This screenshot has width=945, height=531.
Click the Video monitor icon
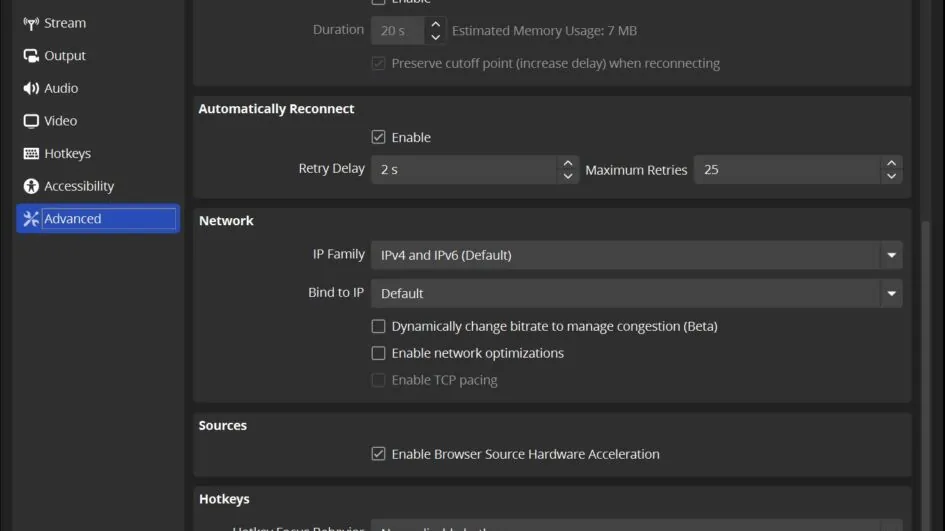31,121
